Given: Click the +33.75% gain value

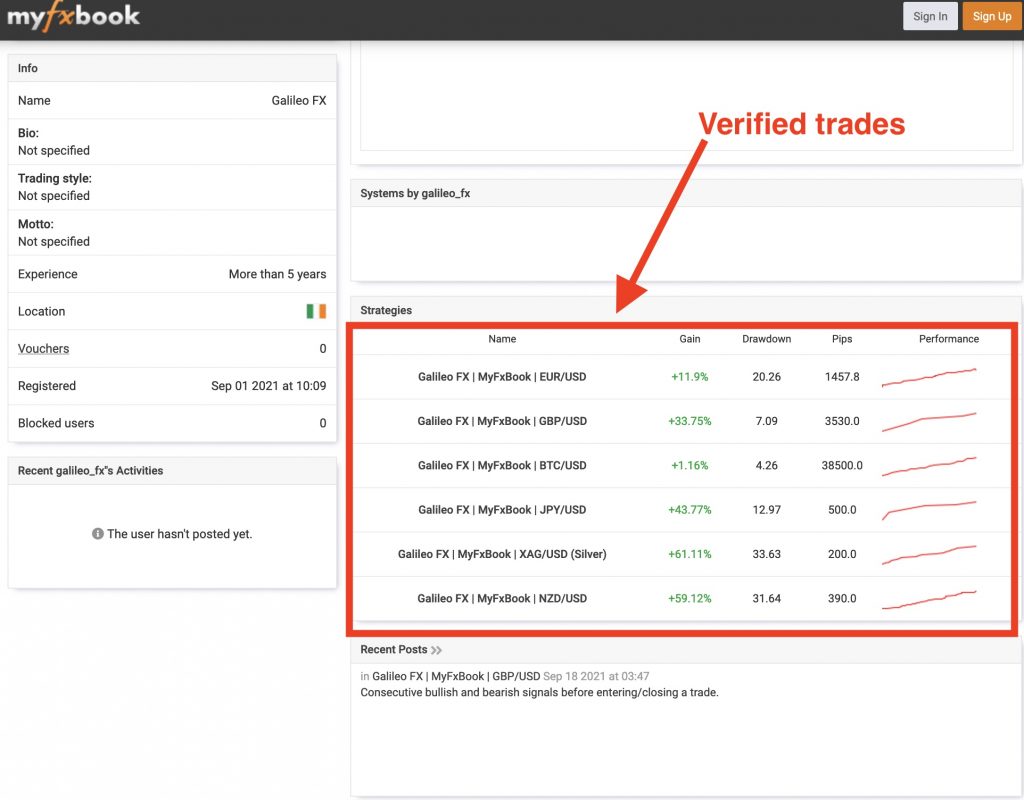Looking at the screenshot, I should tap(689, 421).
